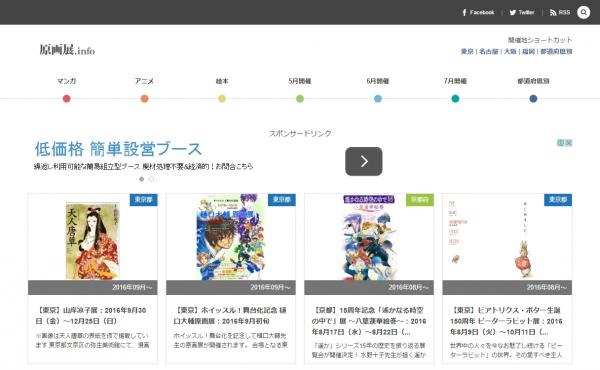Open 【東京】ホイッスル！舞台化記念 article title
The width and height of the screenshot is (600, 370).
pos(230,316)
